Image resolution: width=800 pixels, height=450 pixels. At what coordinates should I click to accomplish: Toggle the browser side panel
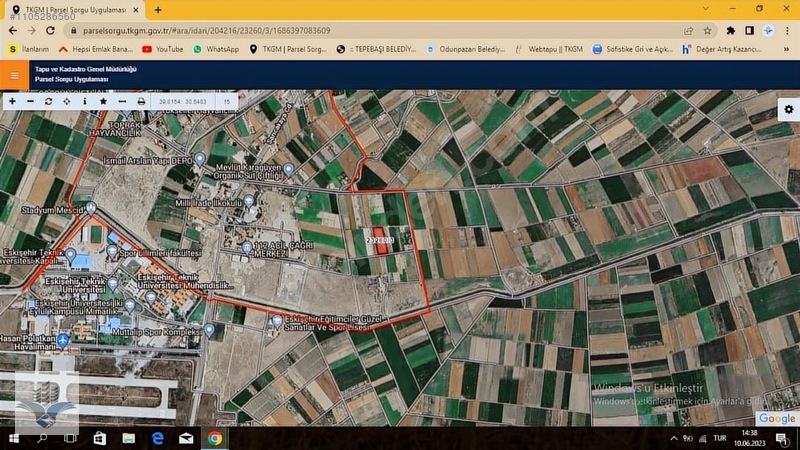(x=749, y=31)
